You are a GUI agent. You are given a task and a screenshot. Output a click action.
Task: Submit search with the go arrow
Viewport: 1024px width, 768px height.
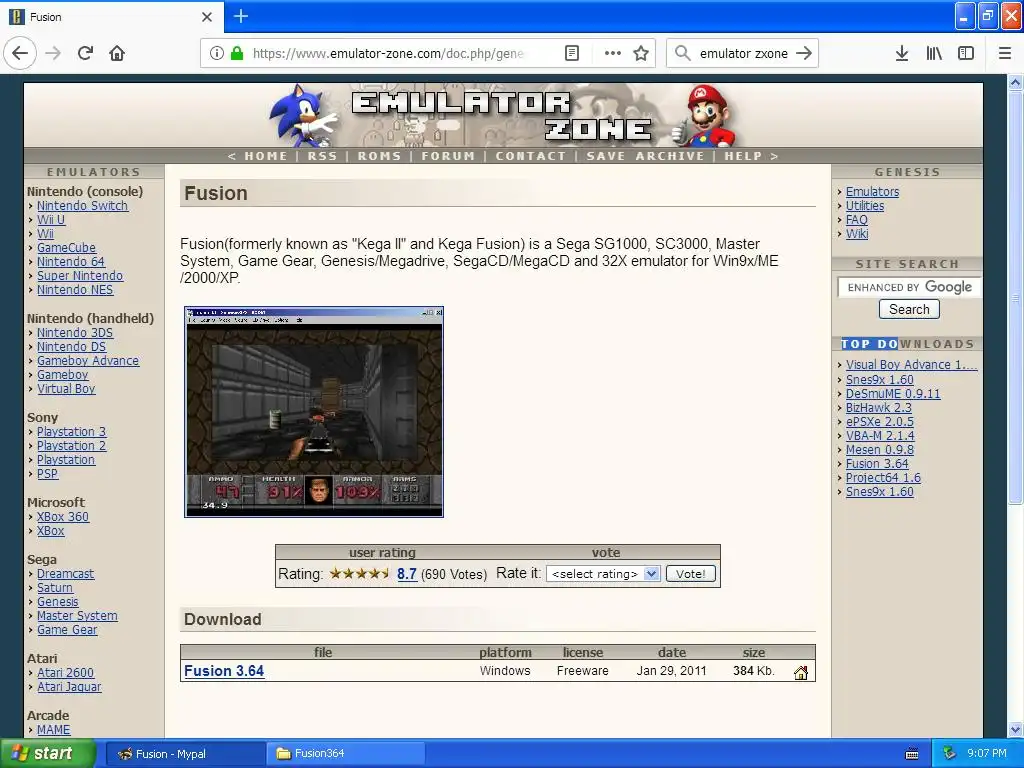coord(804,53)
